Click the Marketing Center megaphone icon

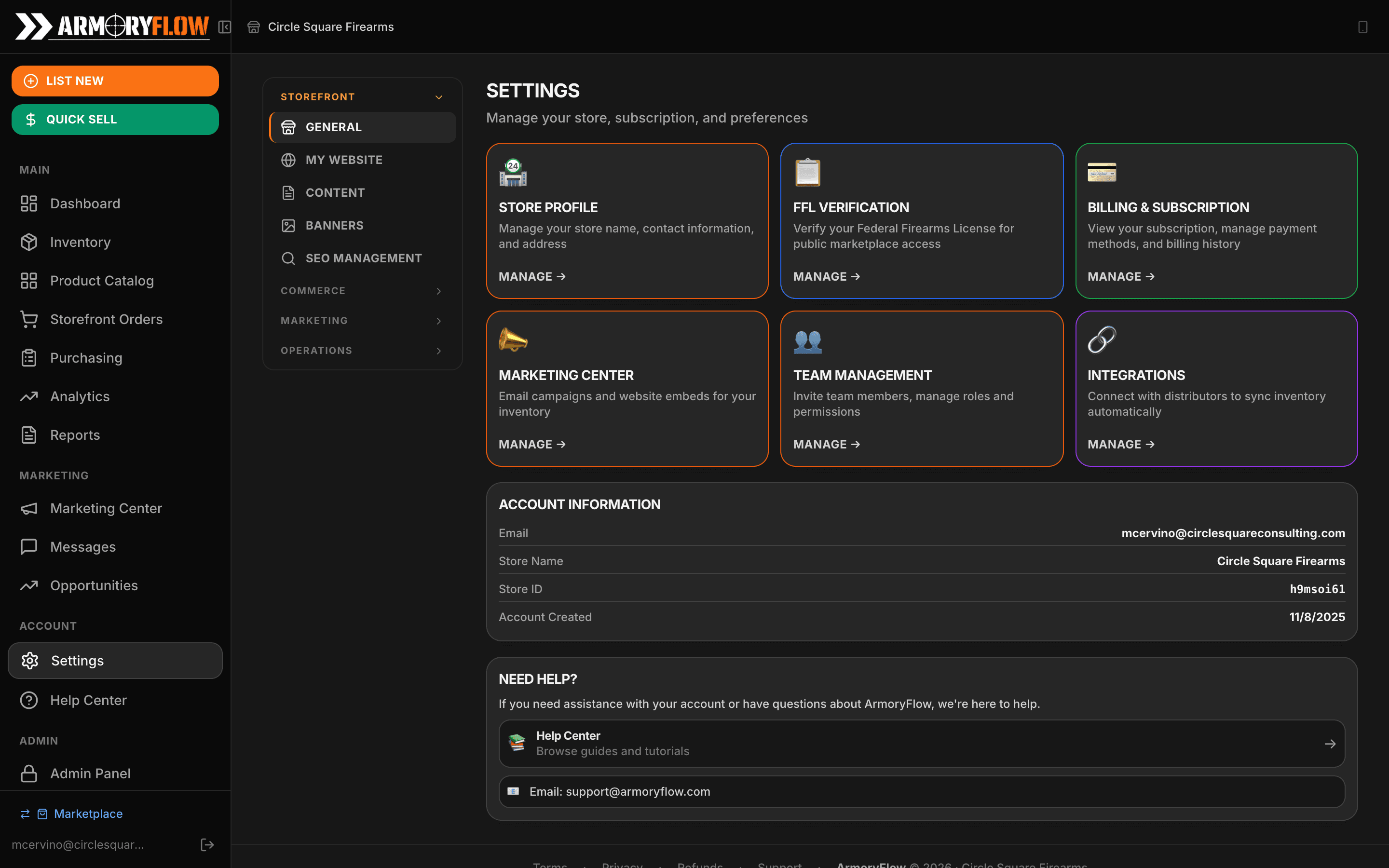coord(29,508)
